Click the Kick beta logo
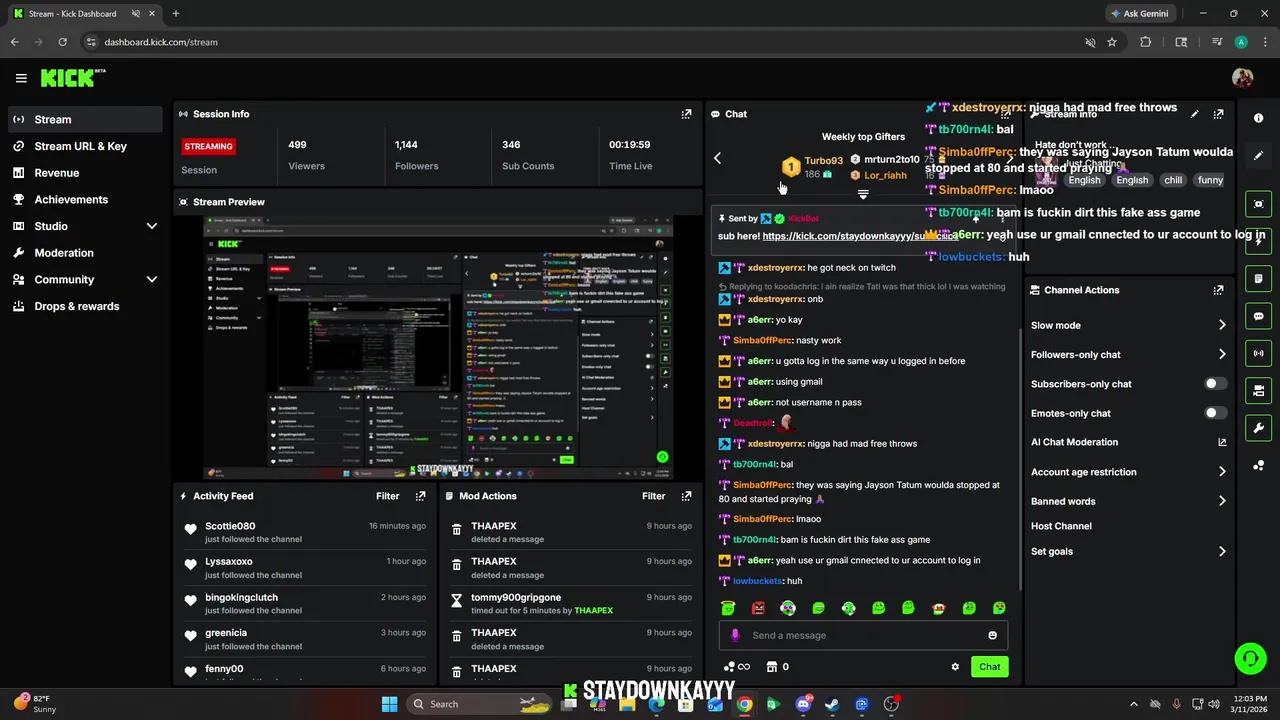The width and height of the screenshot is (1280, 720). click(72, 78)
